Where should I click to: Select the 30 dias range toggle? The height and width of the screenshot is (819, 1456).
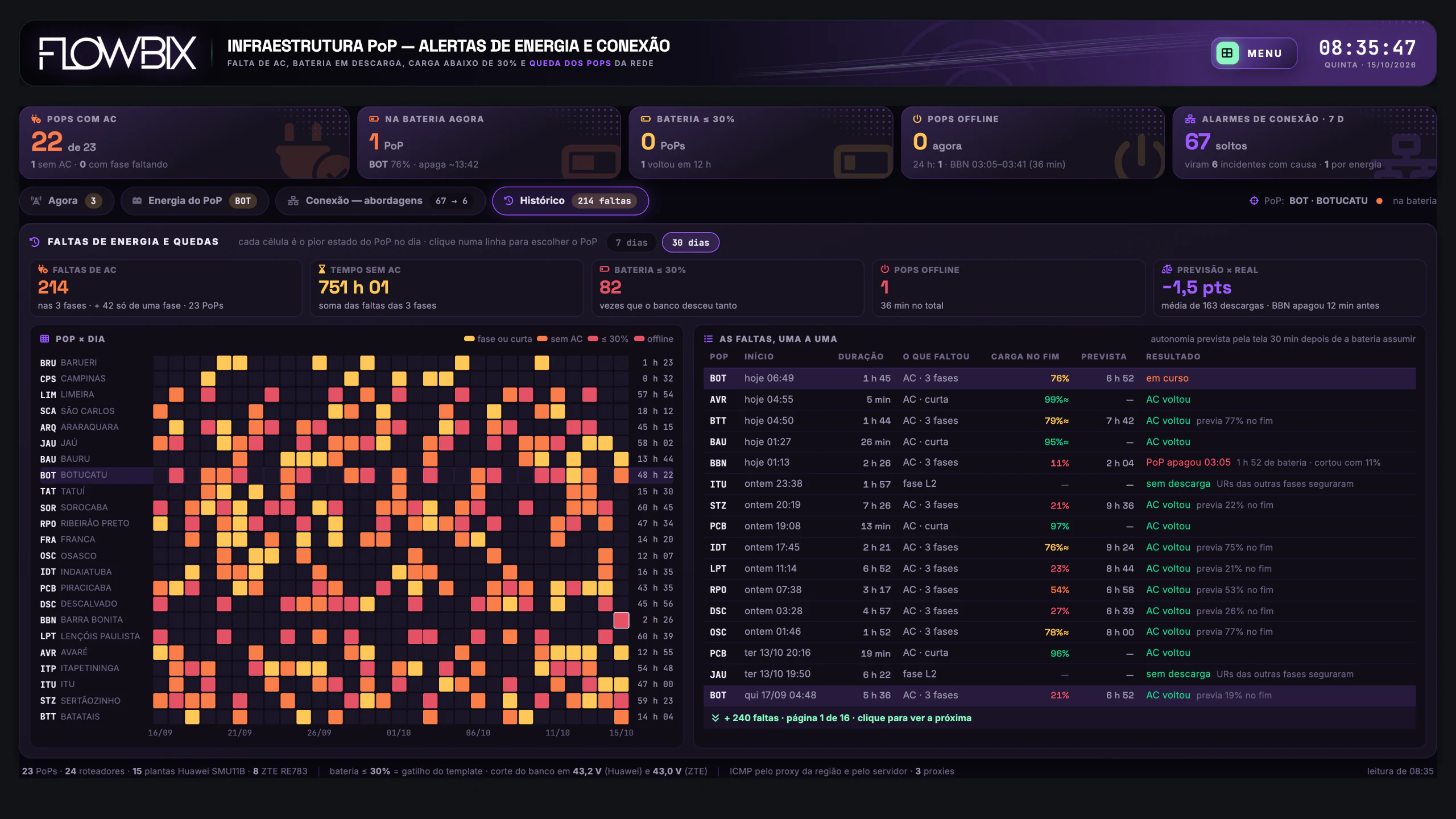tap(690, 242)
